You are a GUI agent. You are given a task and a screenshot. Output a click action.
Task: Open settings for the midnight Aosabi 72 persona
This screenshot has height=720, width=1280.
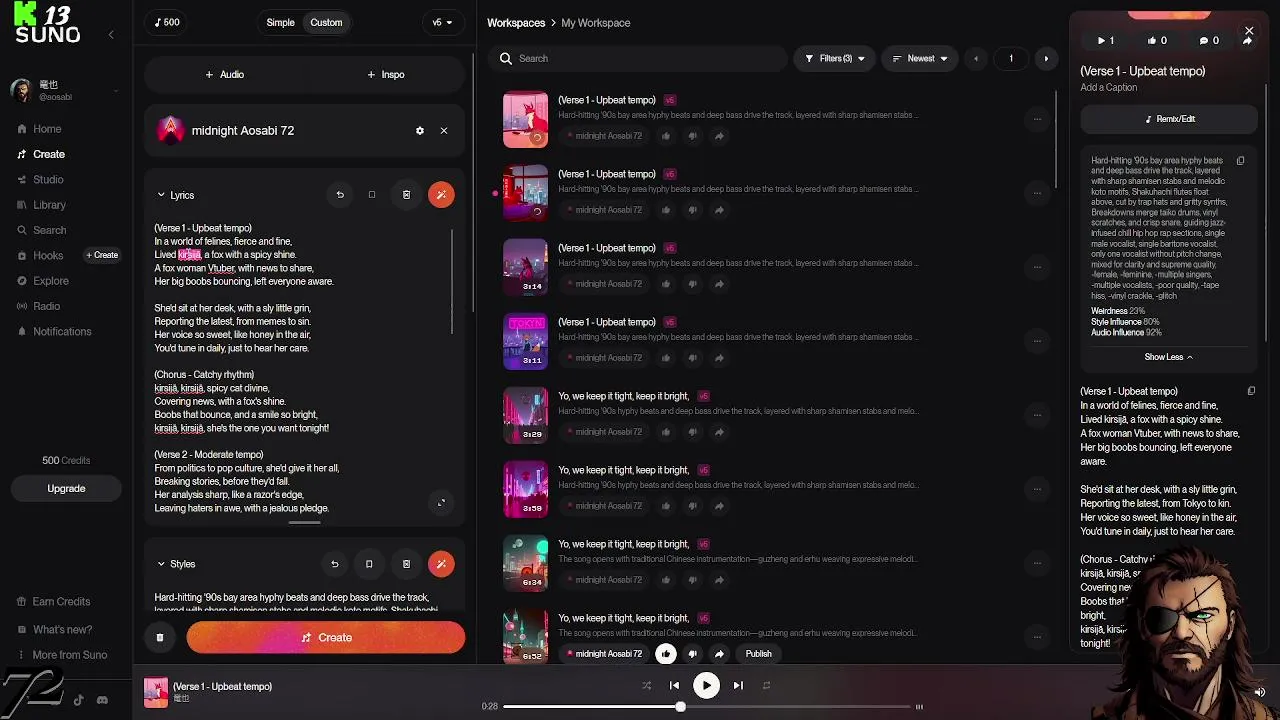[420, 131]
